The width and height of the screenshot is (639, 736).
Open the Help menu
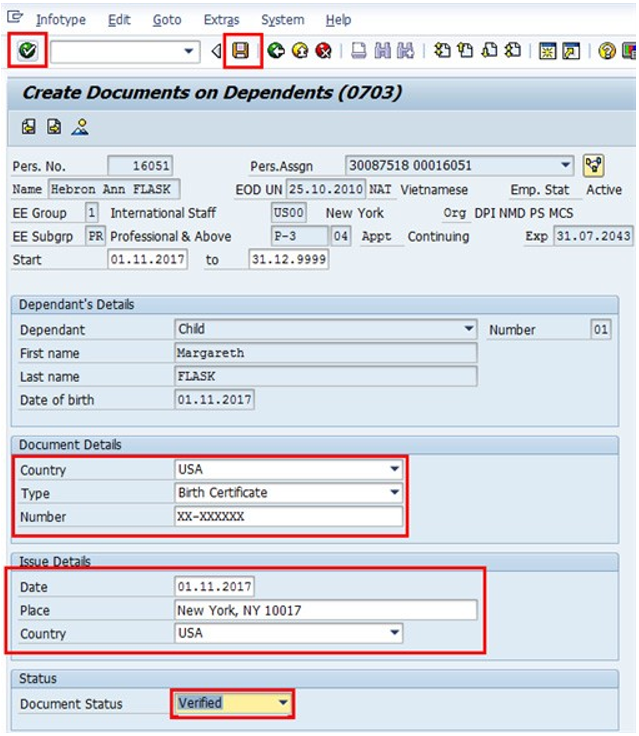[338, 20]
